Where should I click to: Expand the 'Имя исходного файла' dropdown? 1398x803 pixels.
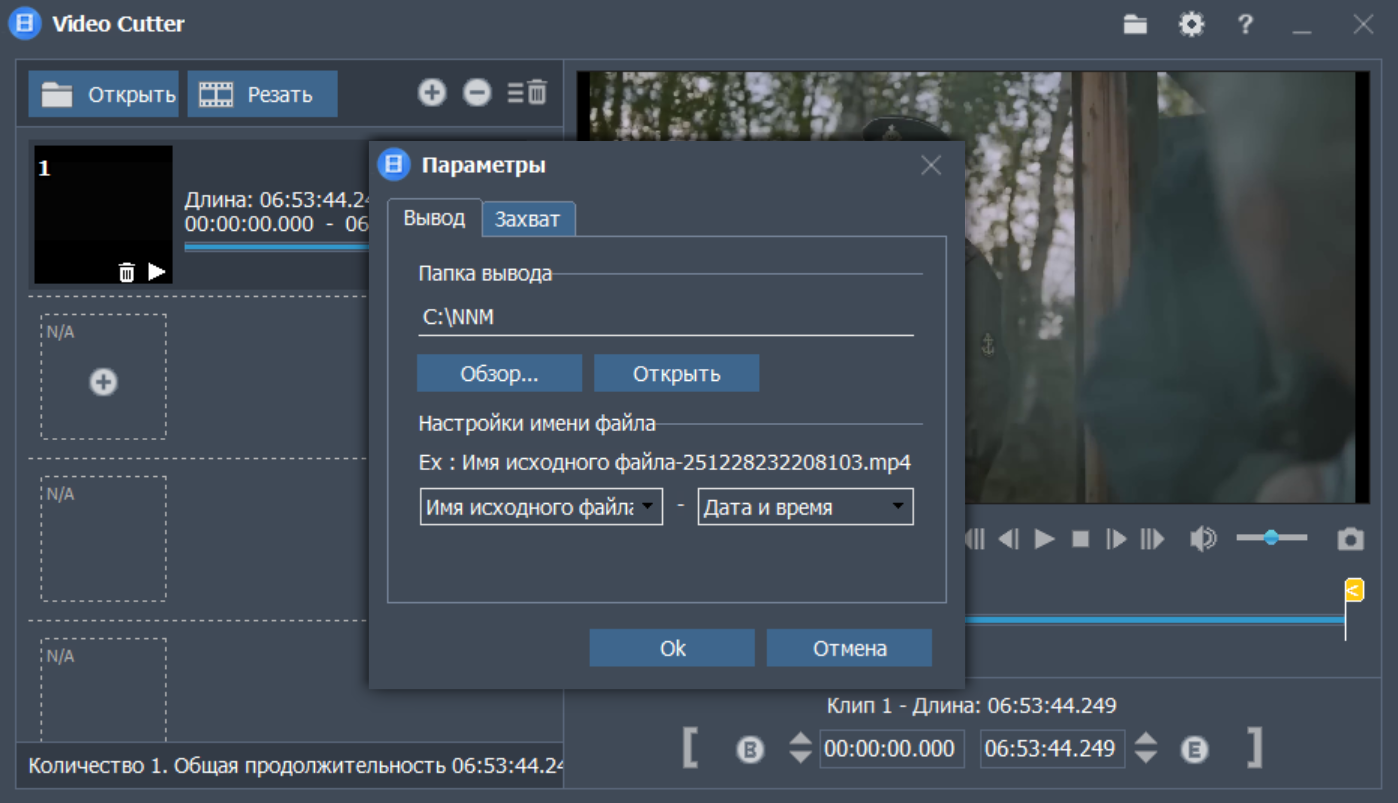541,507
